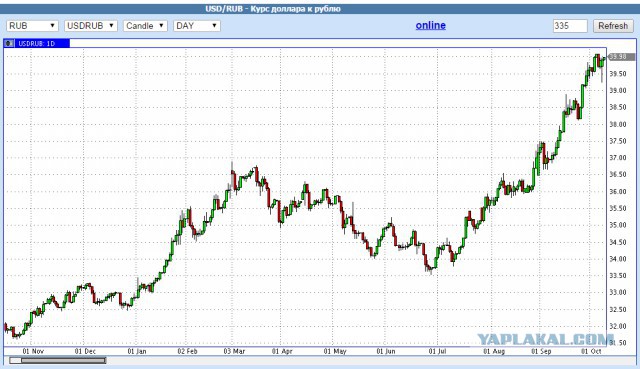Viewport: 640px width, 369px height.
Task: Click the left handle of chart scrollbar
Action: click(15, 360)
